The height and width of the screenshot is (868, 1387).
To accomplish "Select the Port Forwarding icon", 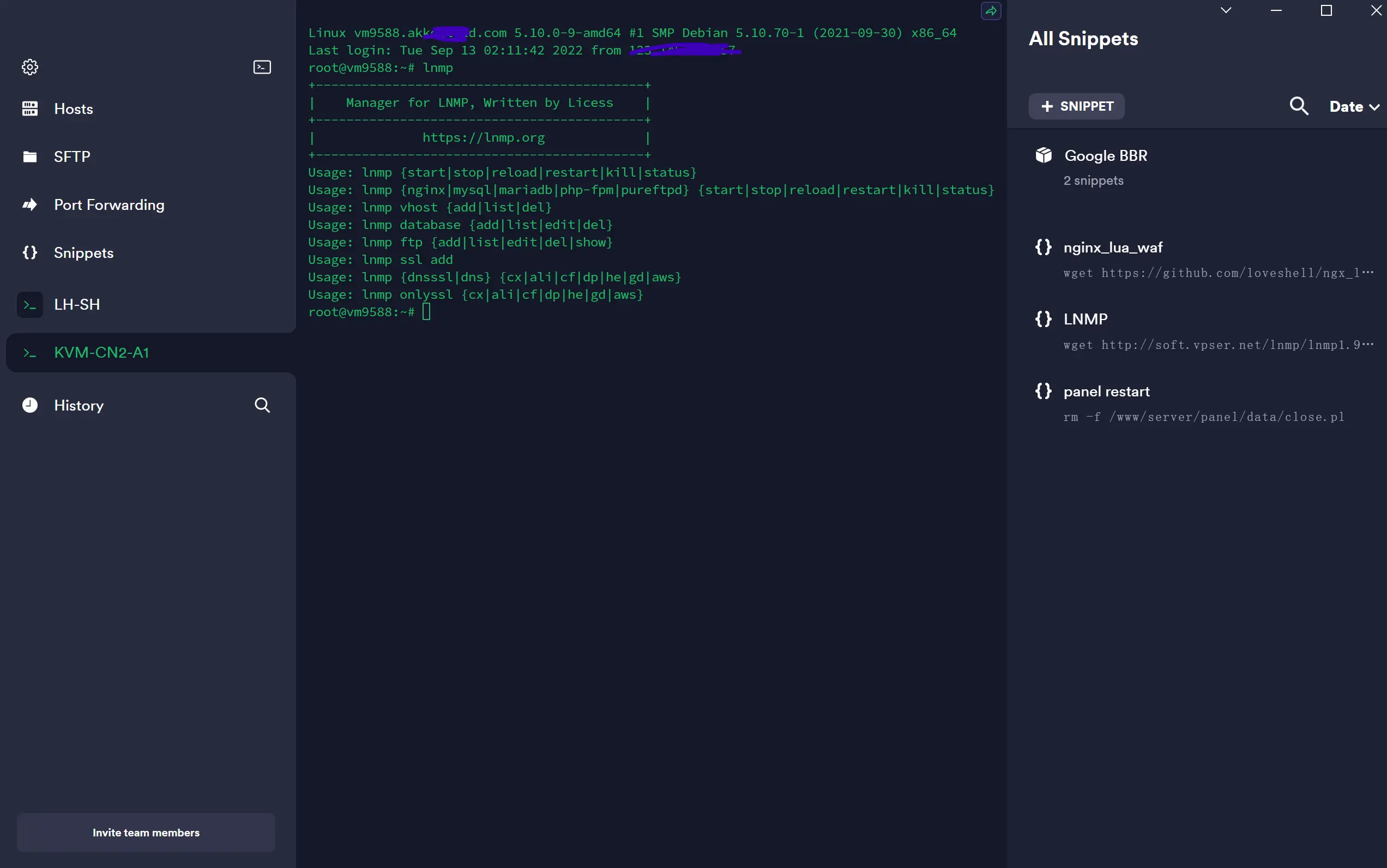I will coord(29,204).
